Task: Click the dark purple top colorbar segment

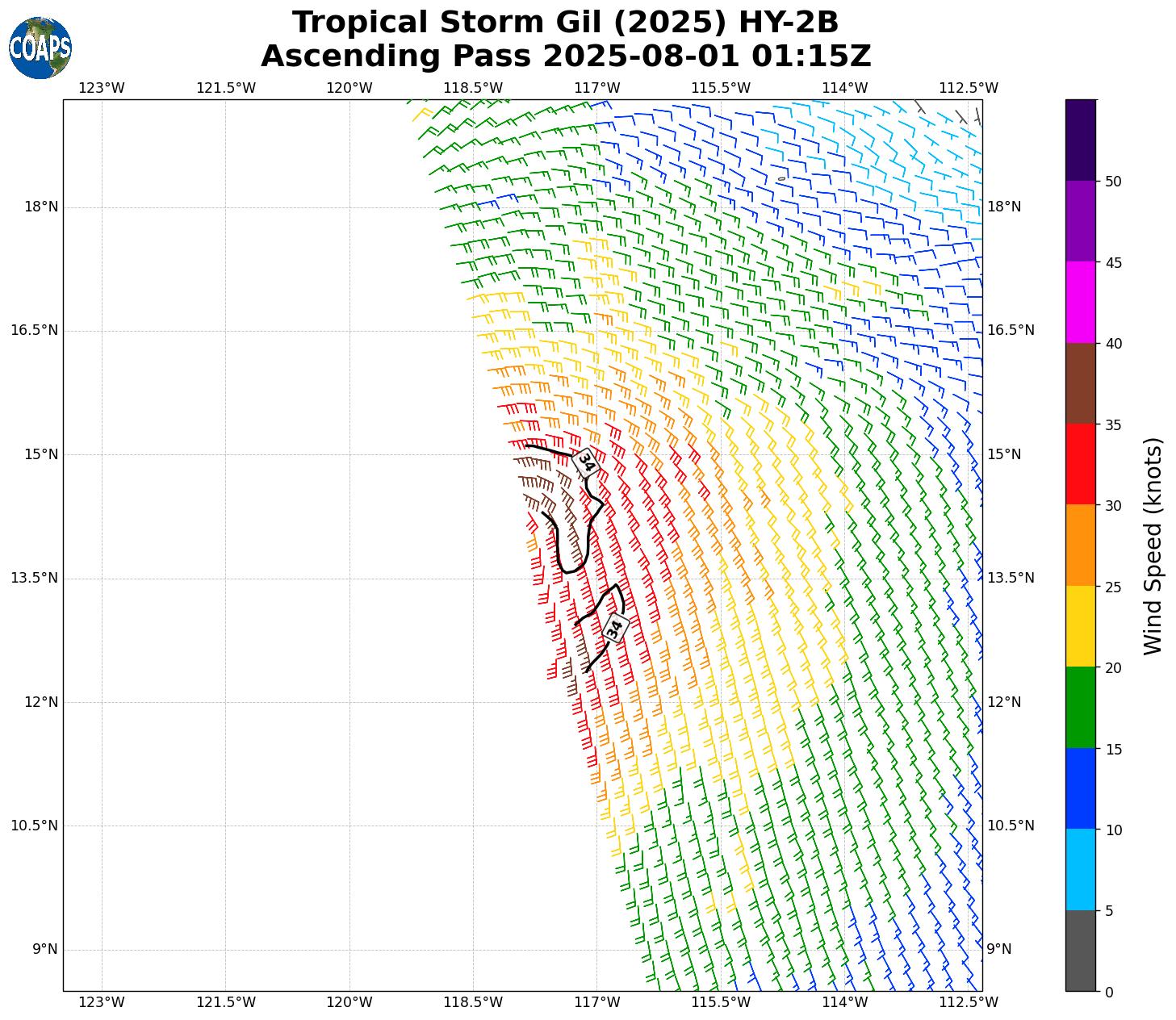Action: [1080, 140]
